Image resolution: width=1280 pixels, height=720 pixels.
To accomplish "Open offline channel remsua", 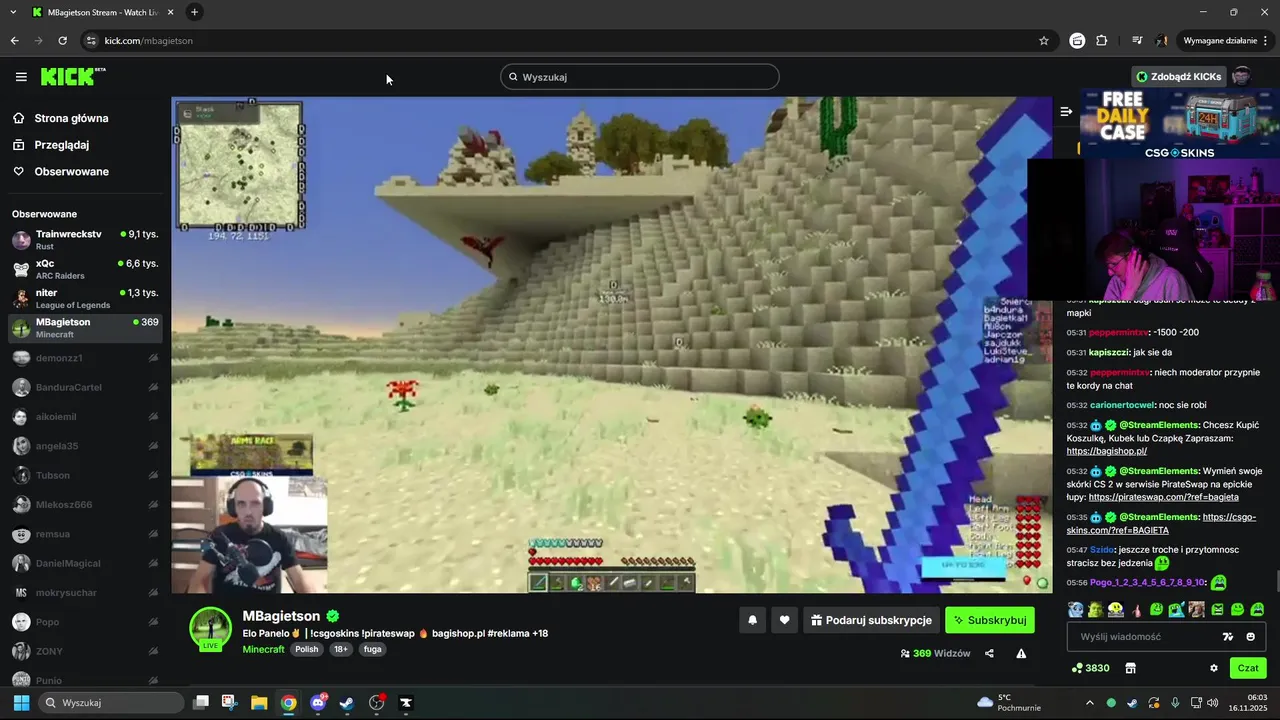I will (85, 534).
